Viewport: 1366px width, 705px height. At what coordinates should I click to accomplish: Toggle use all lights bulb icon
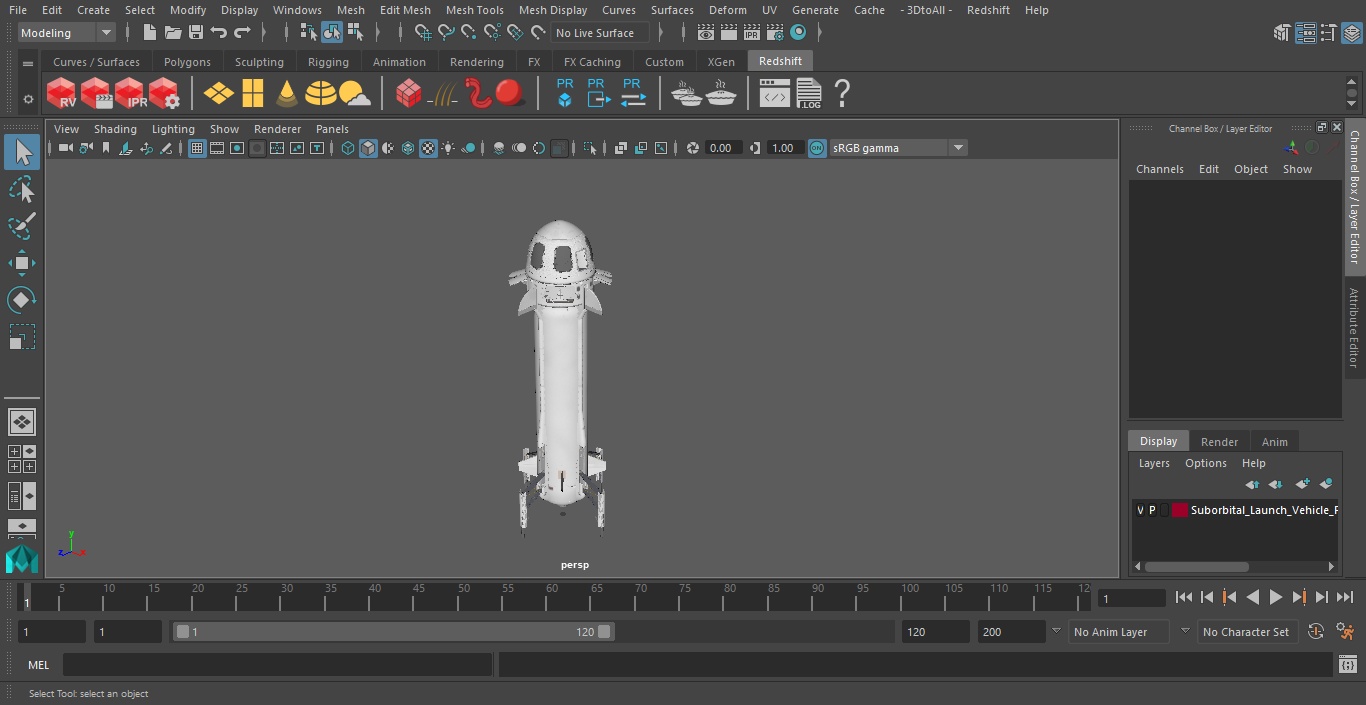click(448, 148)
